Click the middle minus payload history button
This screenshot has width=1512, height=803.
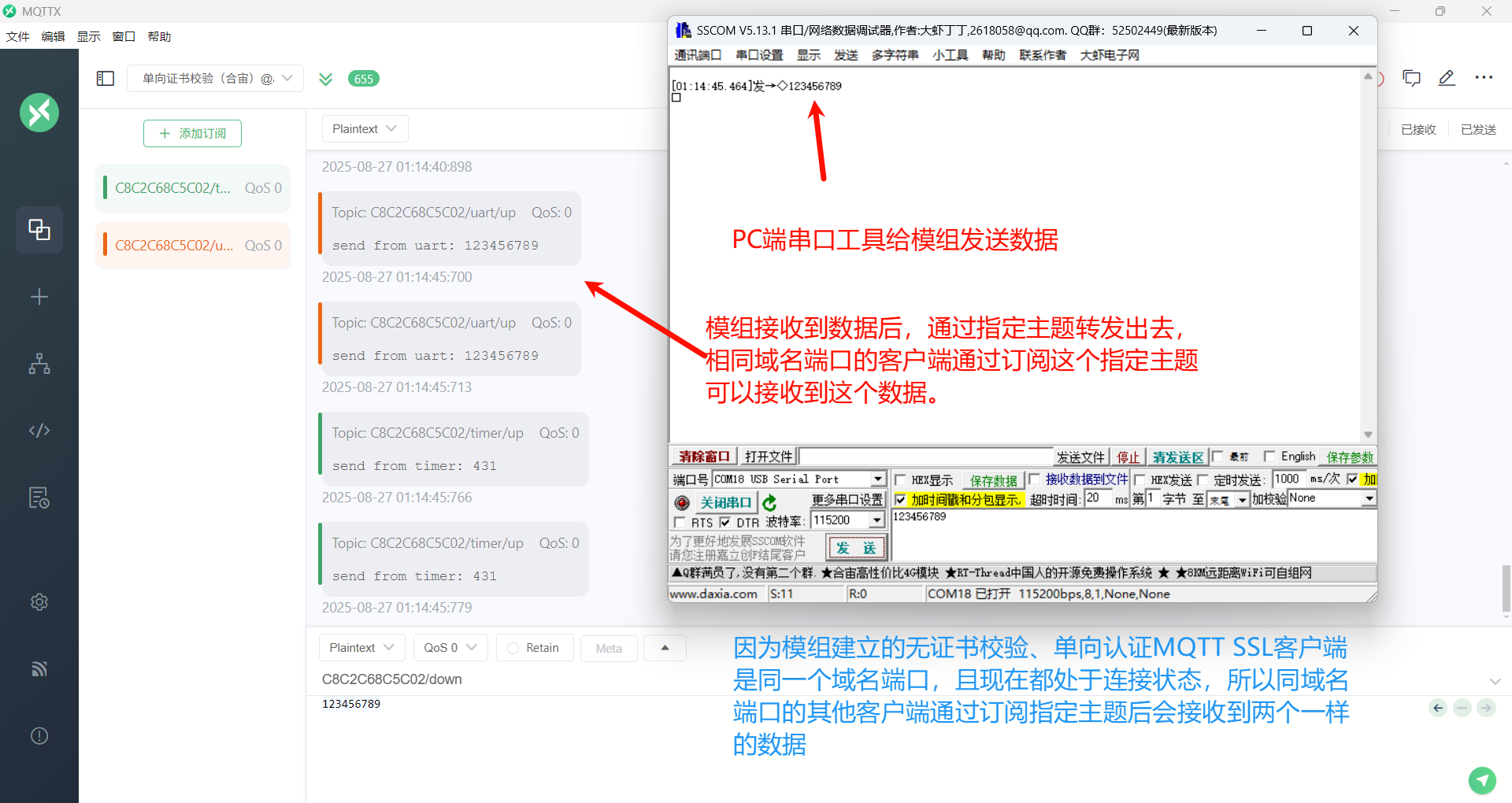pyautogui.click(x=1462, y=708)
